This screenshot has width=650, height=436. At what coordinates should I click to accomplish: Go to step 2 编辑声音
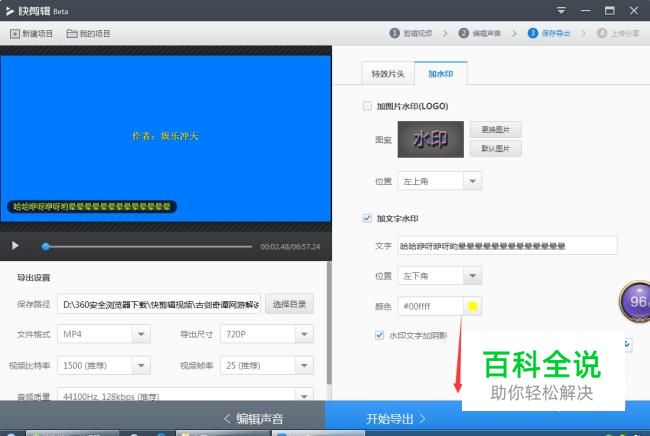coord(480,33)
